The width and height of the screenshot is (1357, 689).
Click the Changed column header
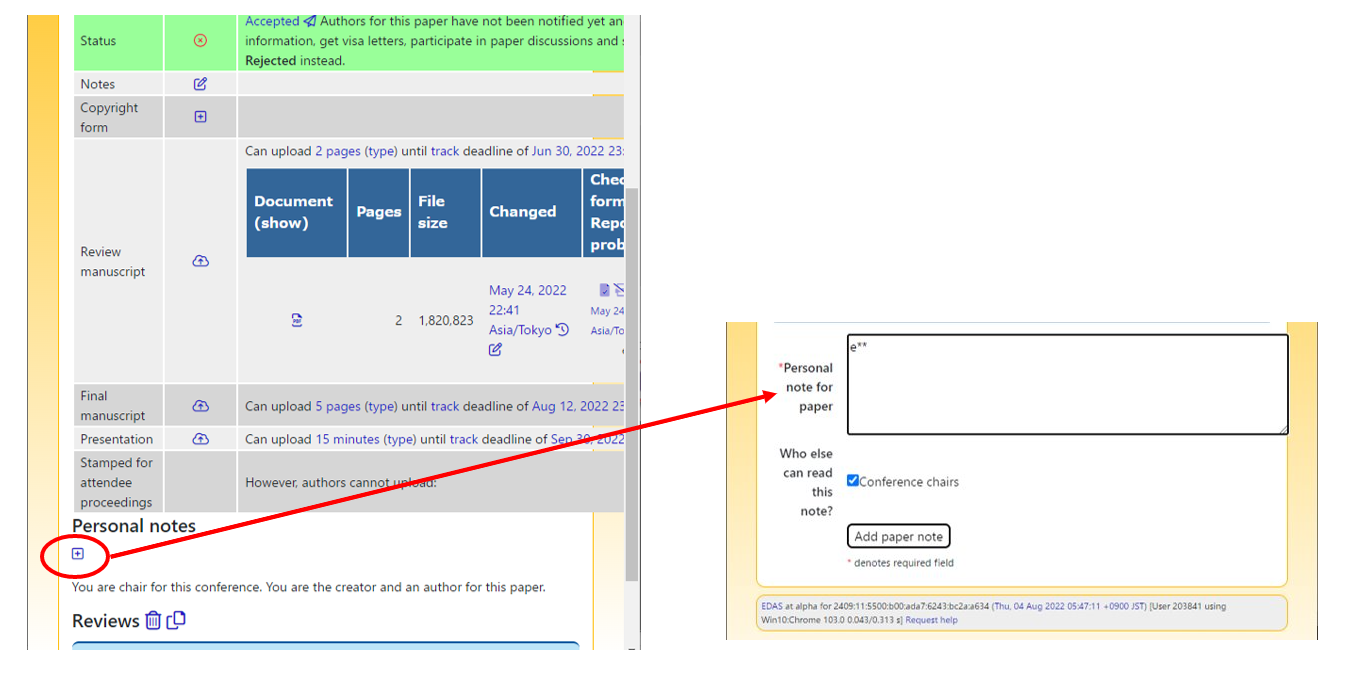(532, 212)
